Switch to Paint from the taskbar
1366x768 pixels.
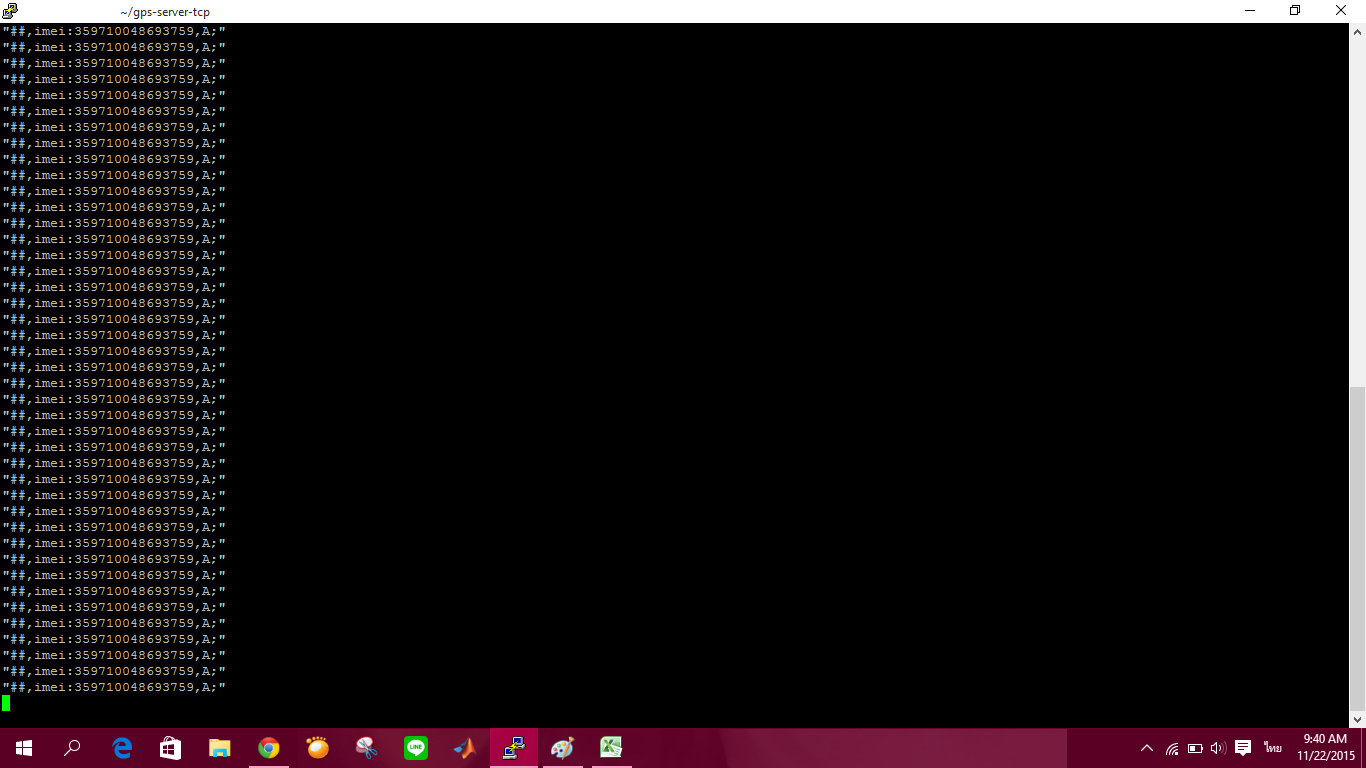point(563,748)
